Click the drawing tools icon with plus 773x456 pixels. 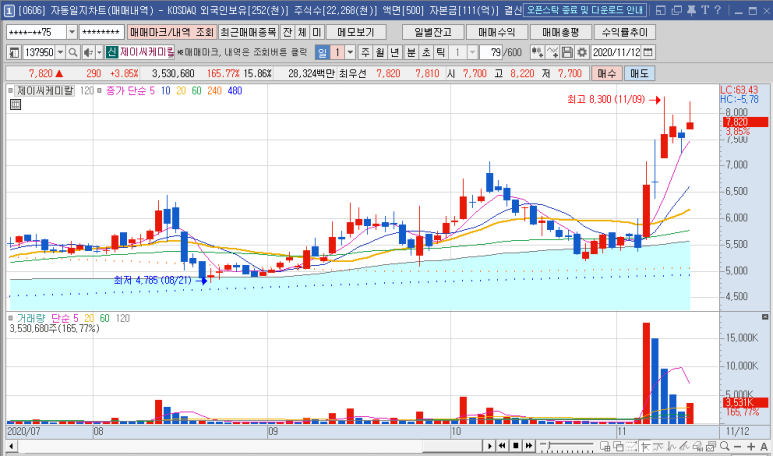(553, 52)
